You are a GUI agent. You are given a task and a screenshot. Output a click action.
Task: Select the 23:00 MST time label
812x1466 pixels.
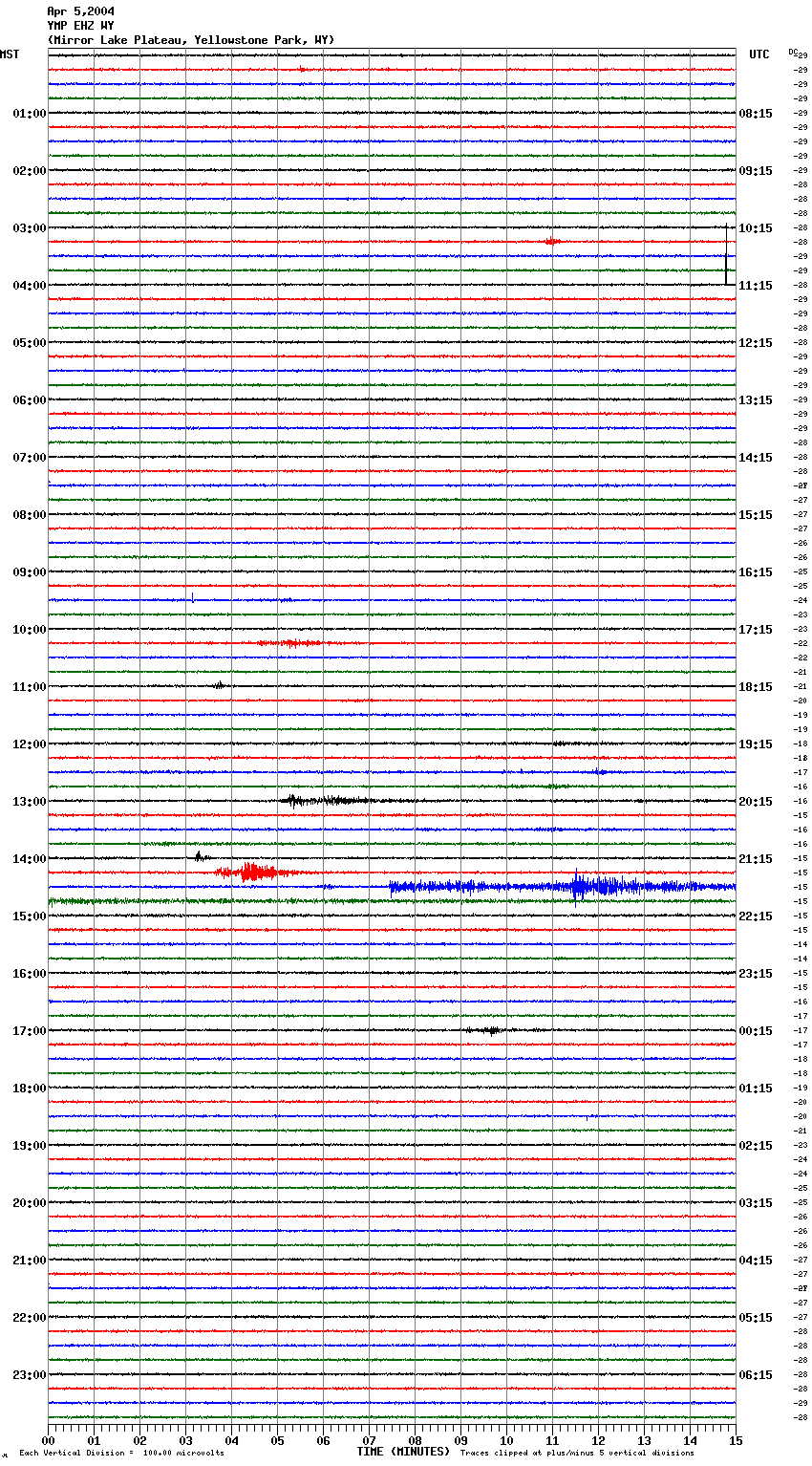click(x=30, y=1375)
